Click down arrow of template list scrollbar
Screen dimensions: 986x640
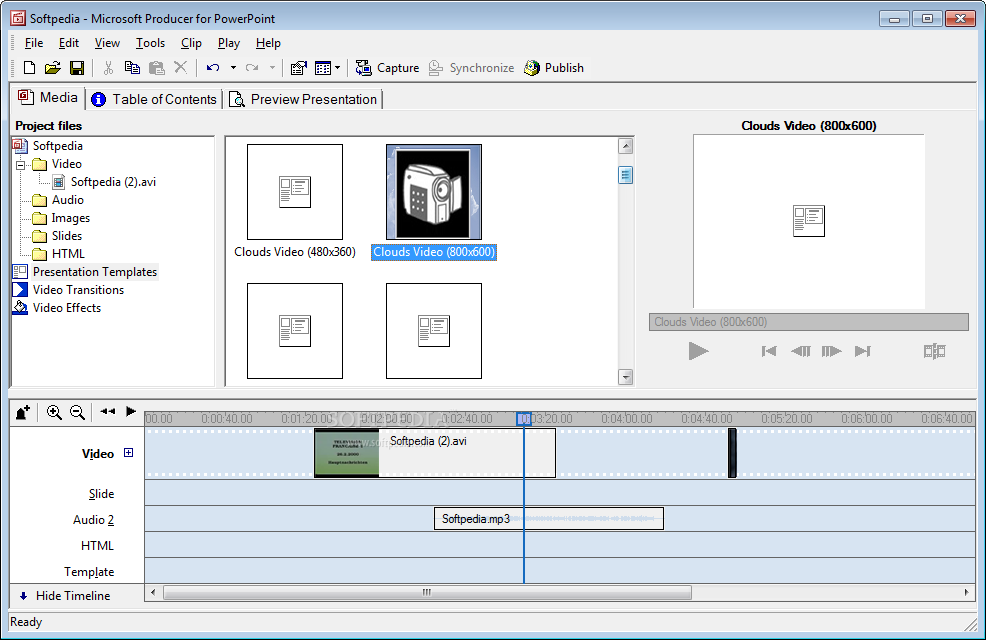coord(625,377)
